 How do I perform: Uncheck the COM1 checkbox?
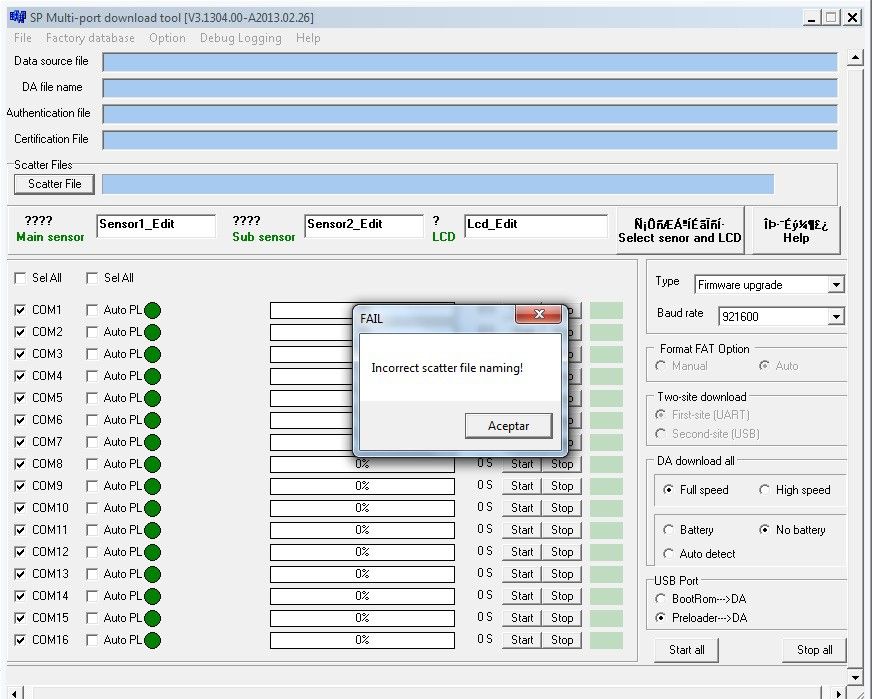20,310
